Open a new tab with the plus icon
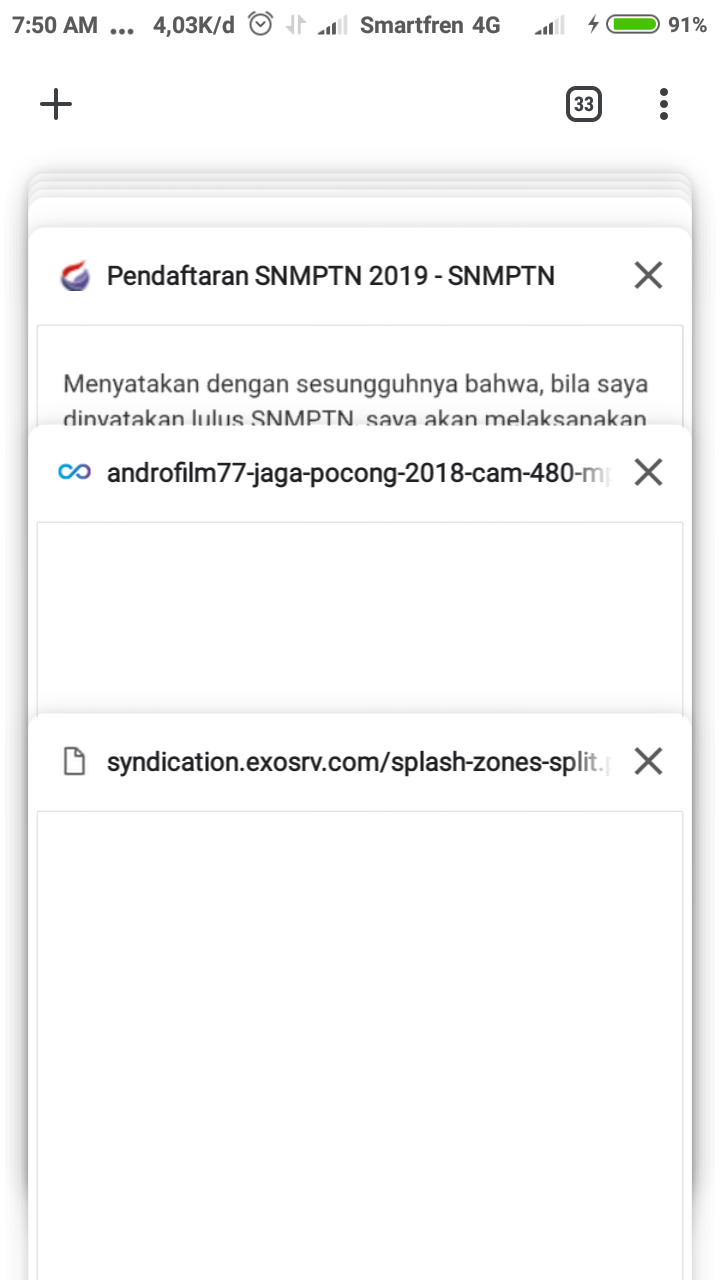The width and height of the screenshot is (720, 1280). pos(56,104)
